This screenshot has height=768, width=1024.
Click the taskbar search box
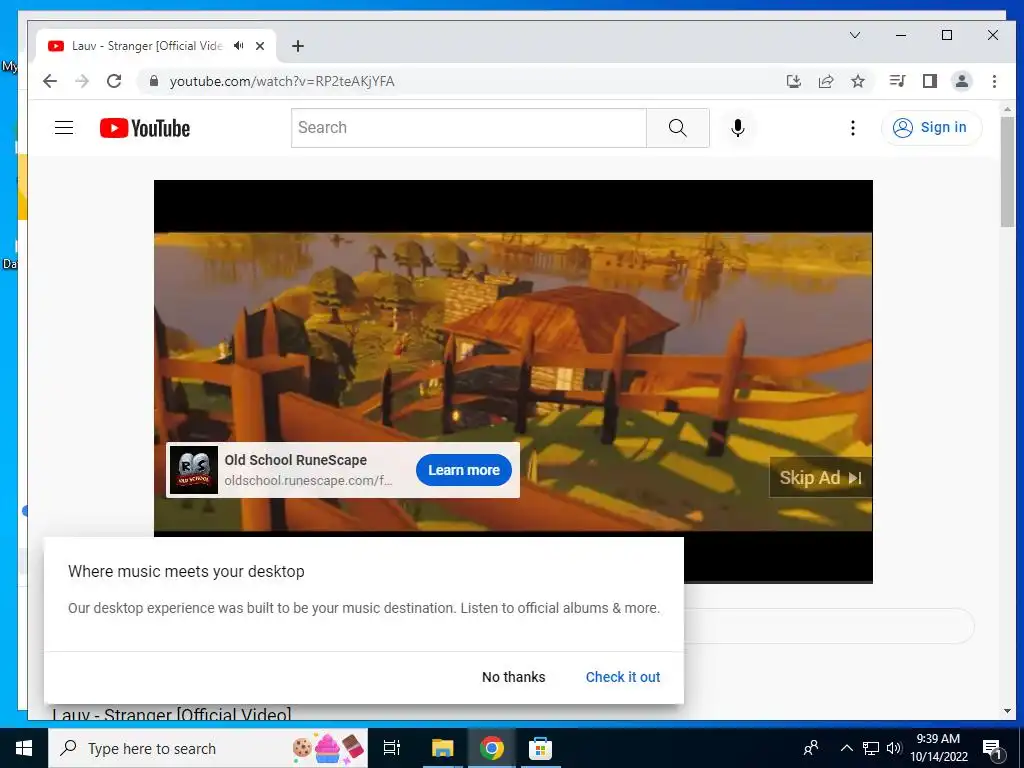coord(208,748)
